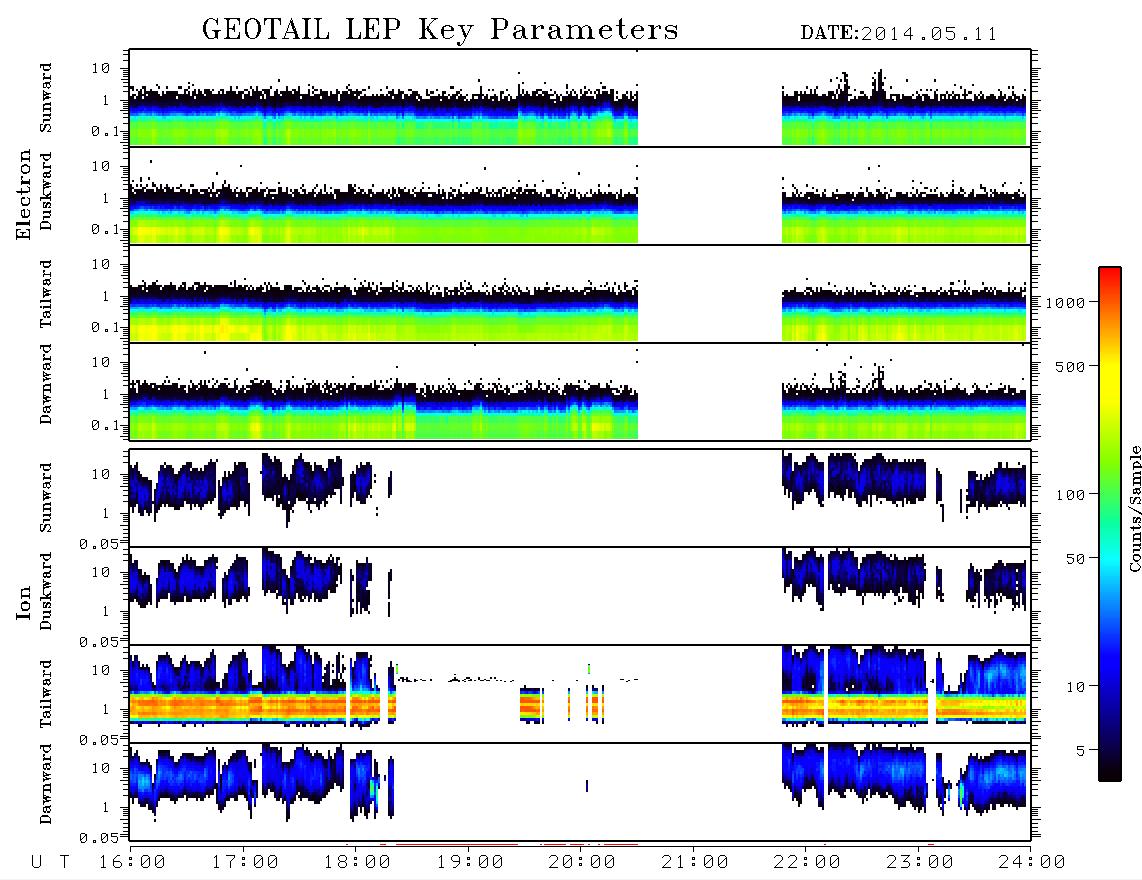Click the 19:00 time tick label

[x=470, y=863]
